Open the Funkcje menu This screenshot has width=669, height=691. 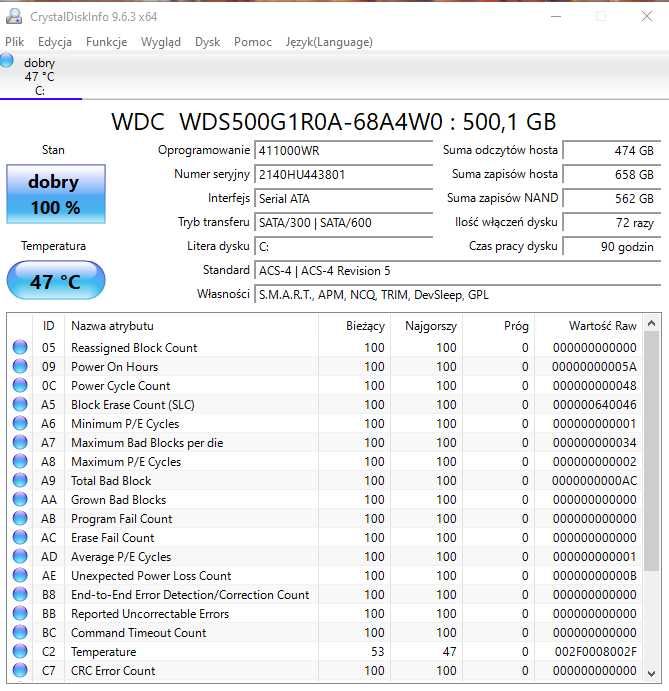tap(106, 42)
